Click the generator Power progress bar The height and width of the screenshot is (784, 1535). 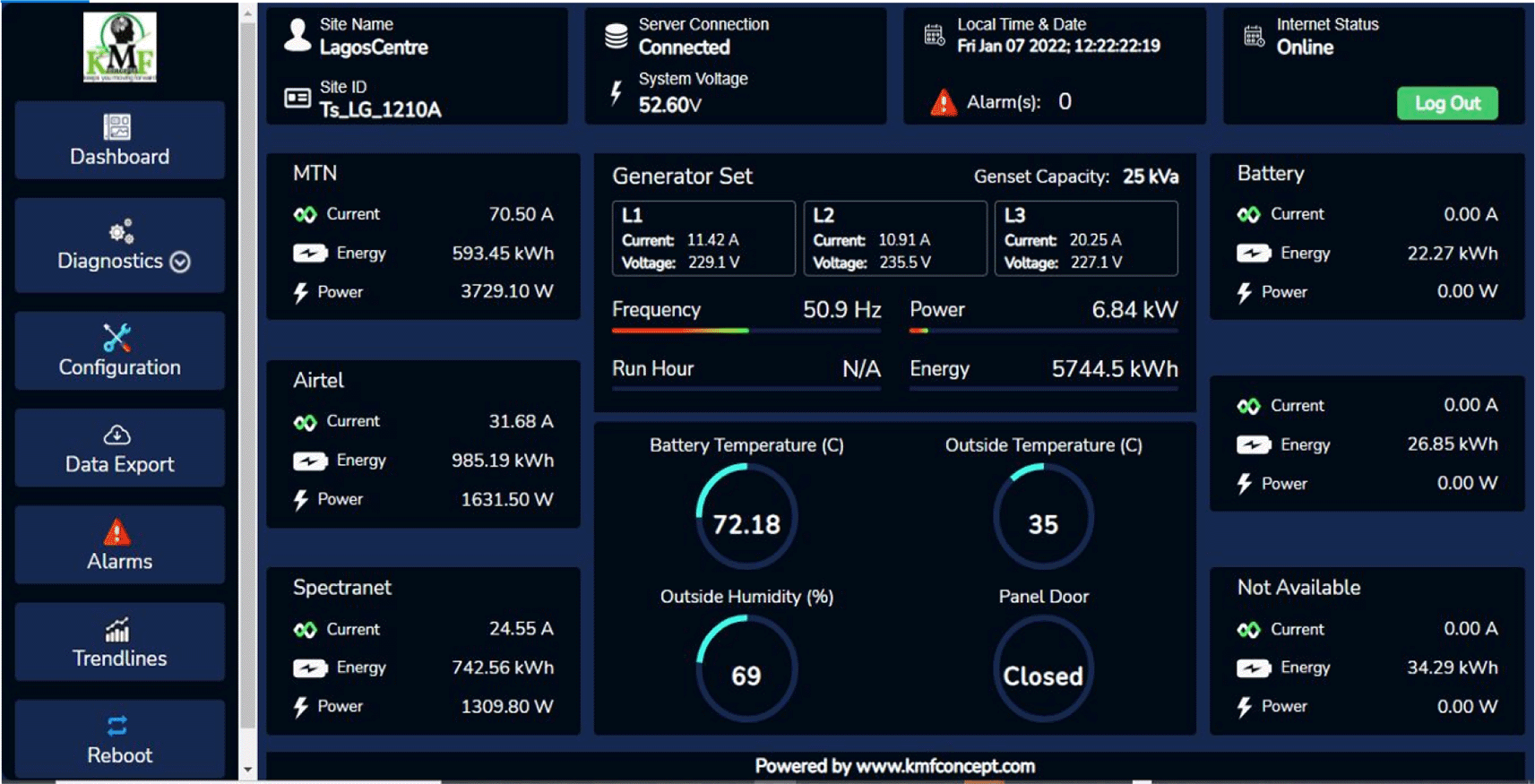pos(1044,331)
